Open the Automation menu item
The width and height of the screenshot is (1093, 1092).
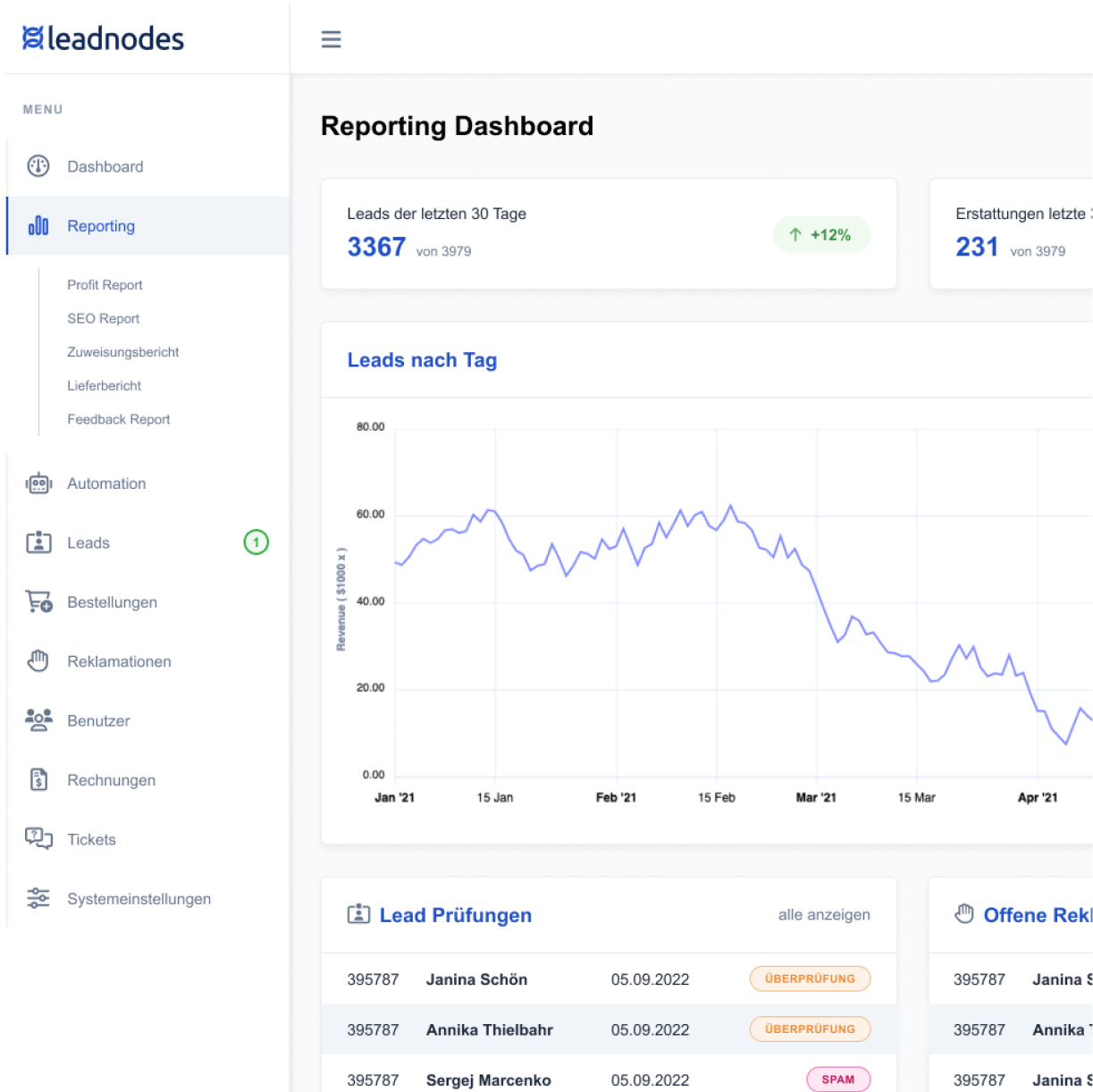coord(148,483)
